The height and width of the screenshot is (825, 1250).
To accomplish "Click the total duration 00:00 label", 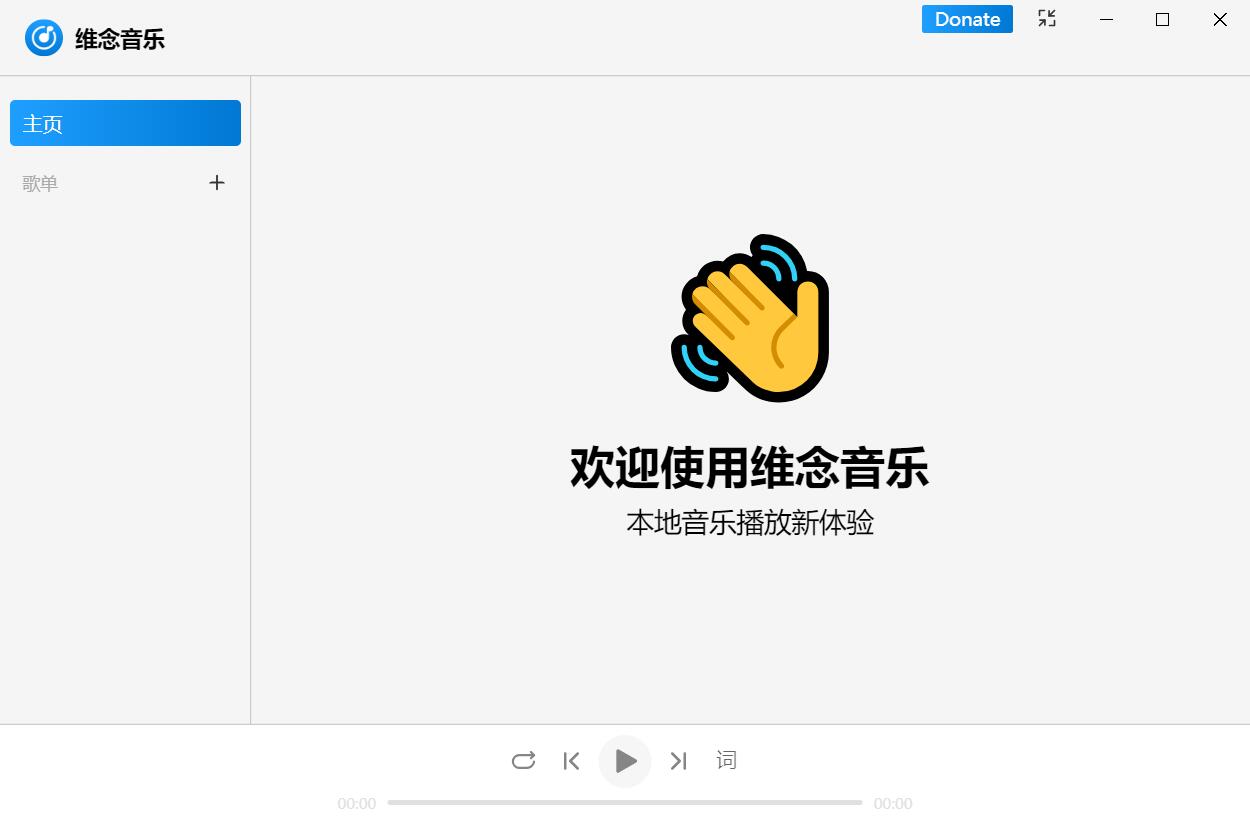I will point(893,803).
